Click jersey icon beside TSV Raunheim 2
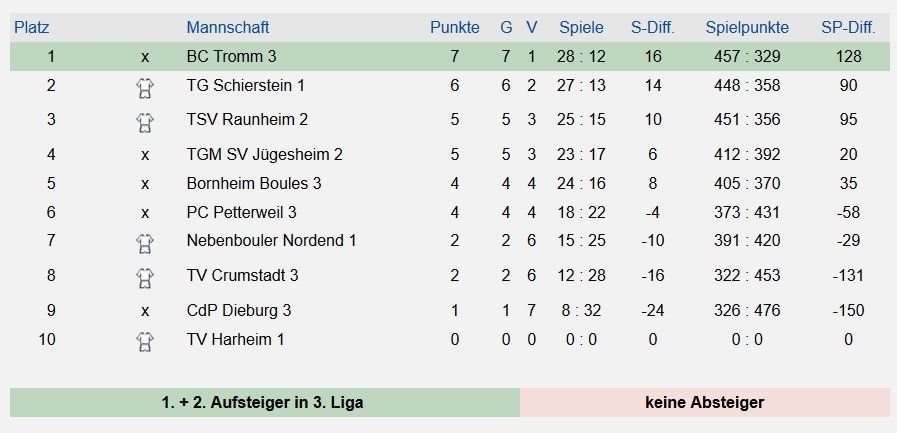This screenshot has height=433, width=897. point(145,122)
